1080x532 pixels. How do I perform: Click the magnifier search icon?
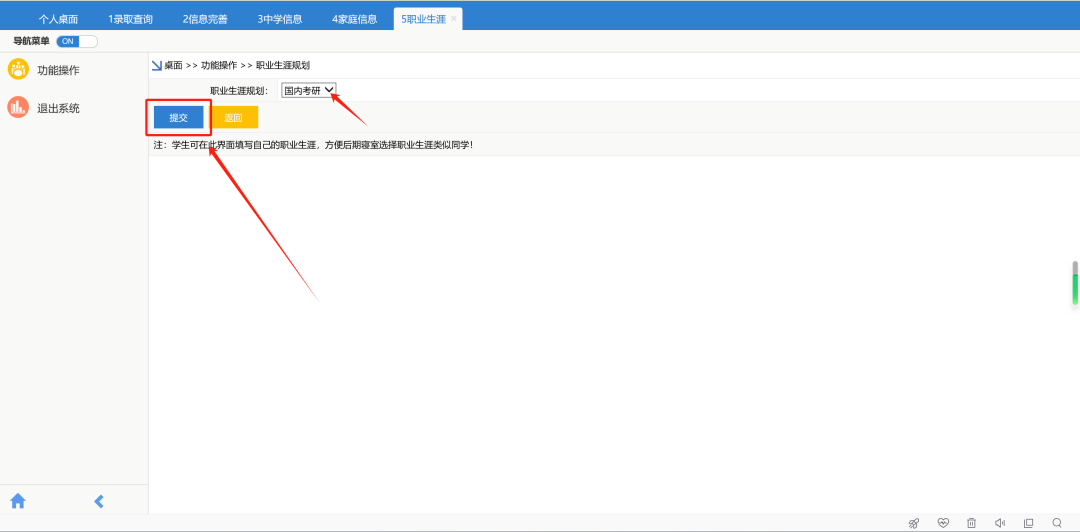1057,522
